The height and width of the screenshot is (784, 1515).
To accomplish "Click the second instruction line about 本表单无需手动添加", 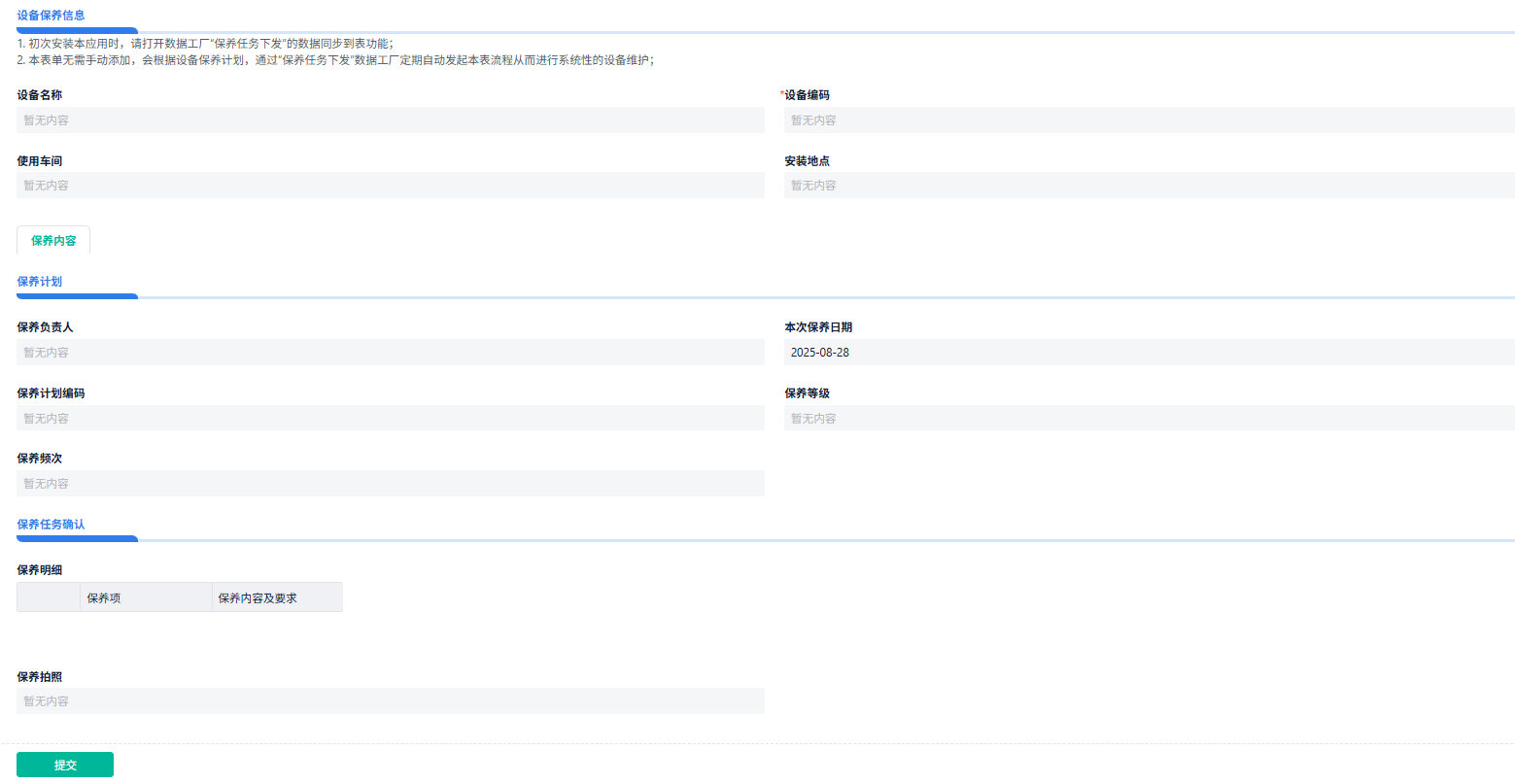I will click(x=335, y=60).
